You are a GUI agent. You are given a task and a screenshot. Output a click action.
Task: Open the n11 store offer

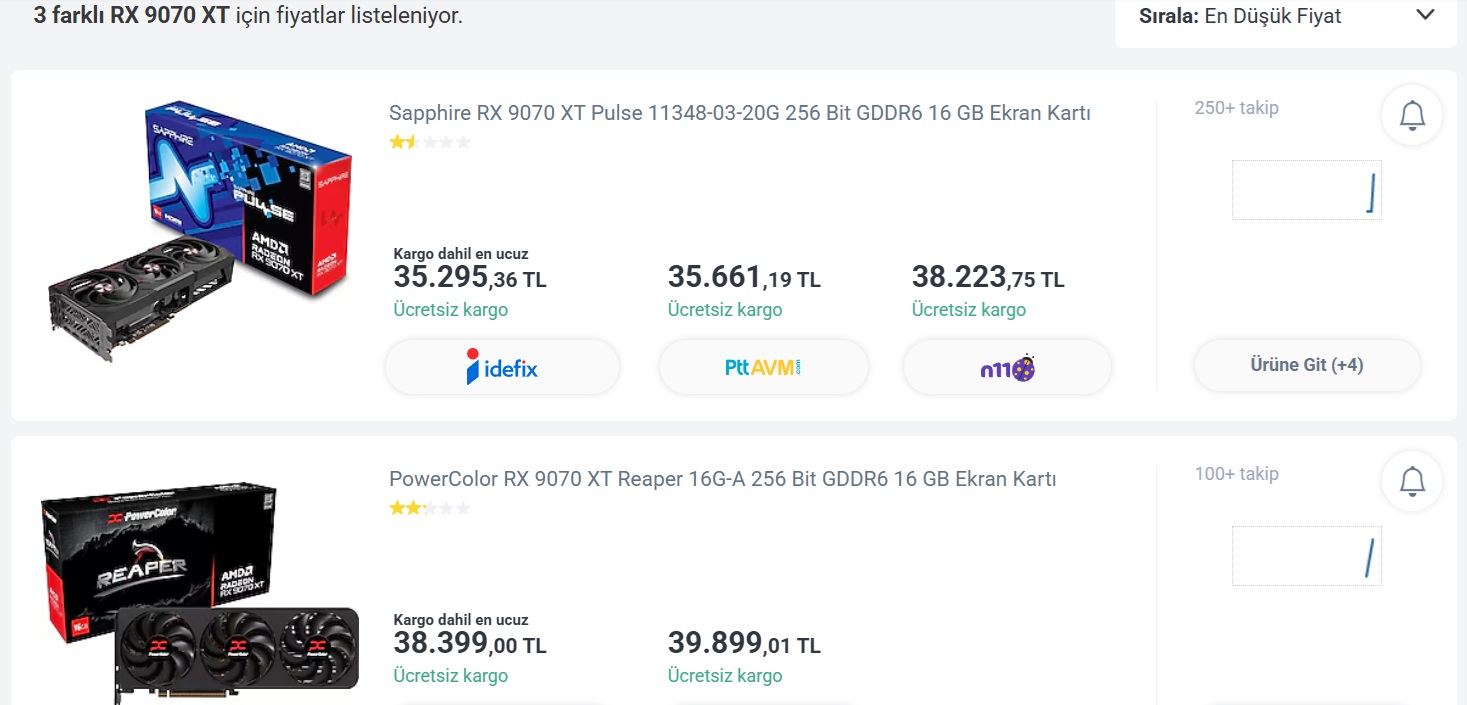pos(1007,367)
